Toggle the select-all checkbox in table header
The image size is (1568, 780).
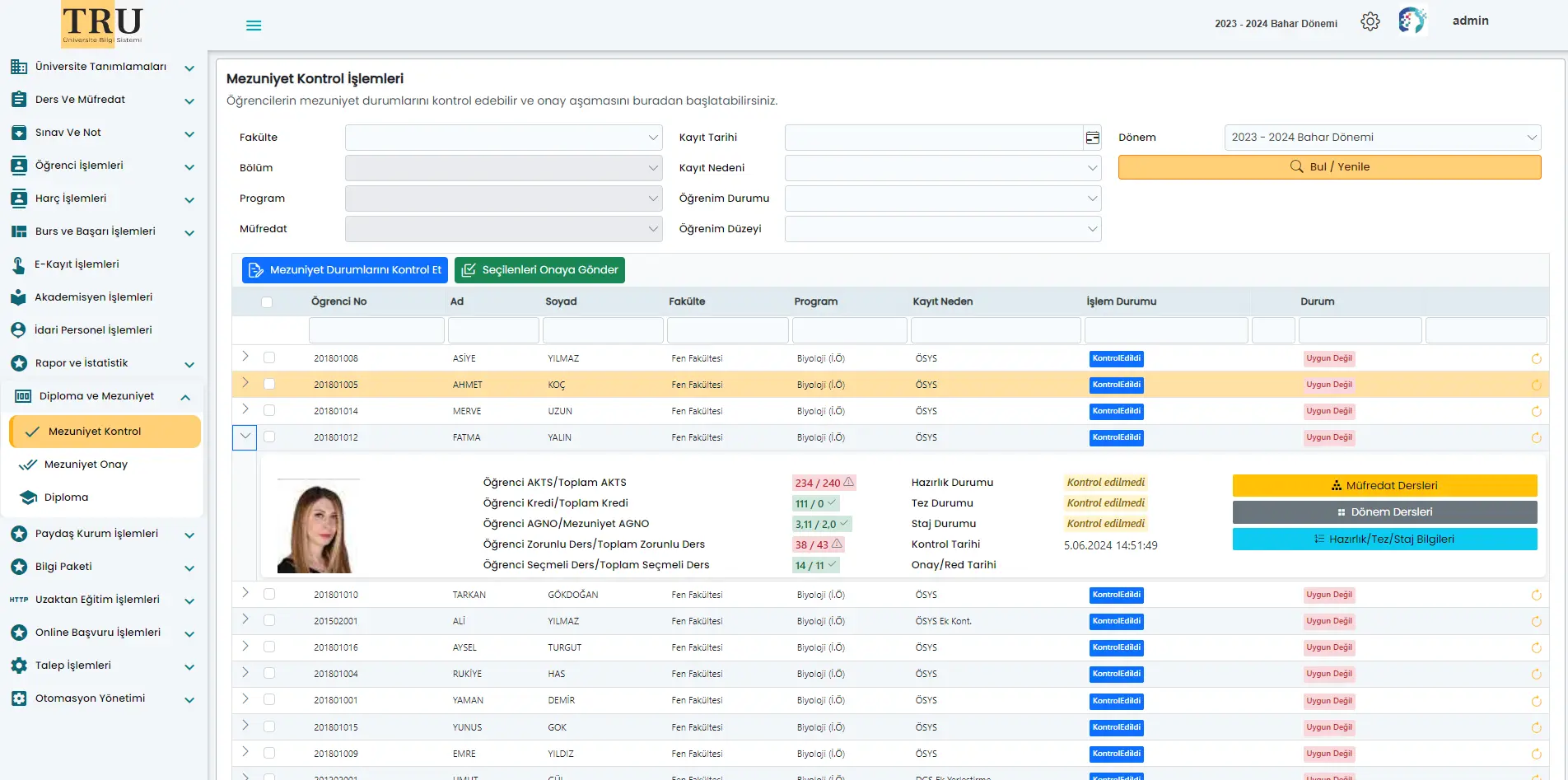[267, 302]
